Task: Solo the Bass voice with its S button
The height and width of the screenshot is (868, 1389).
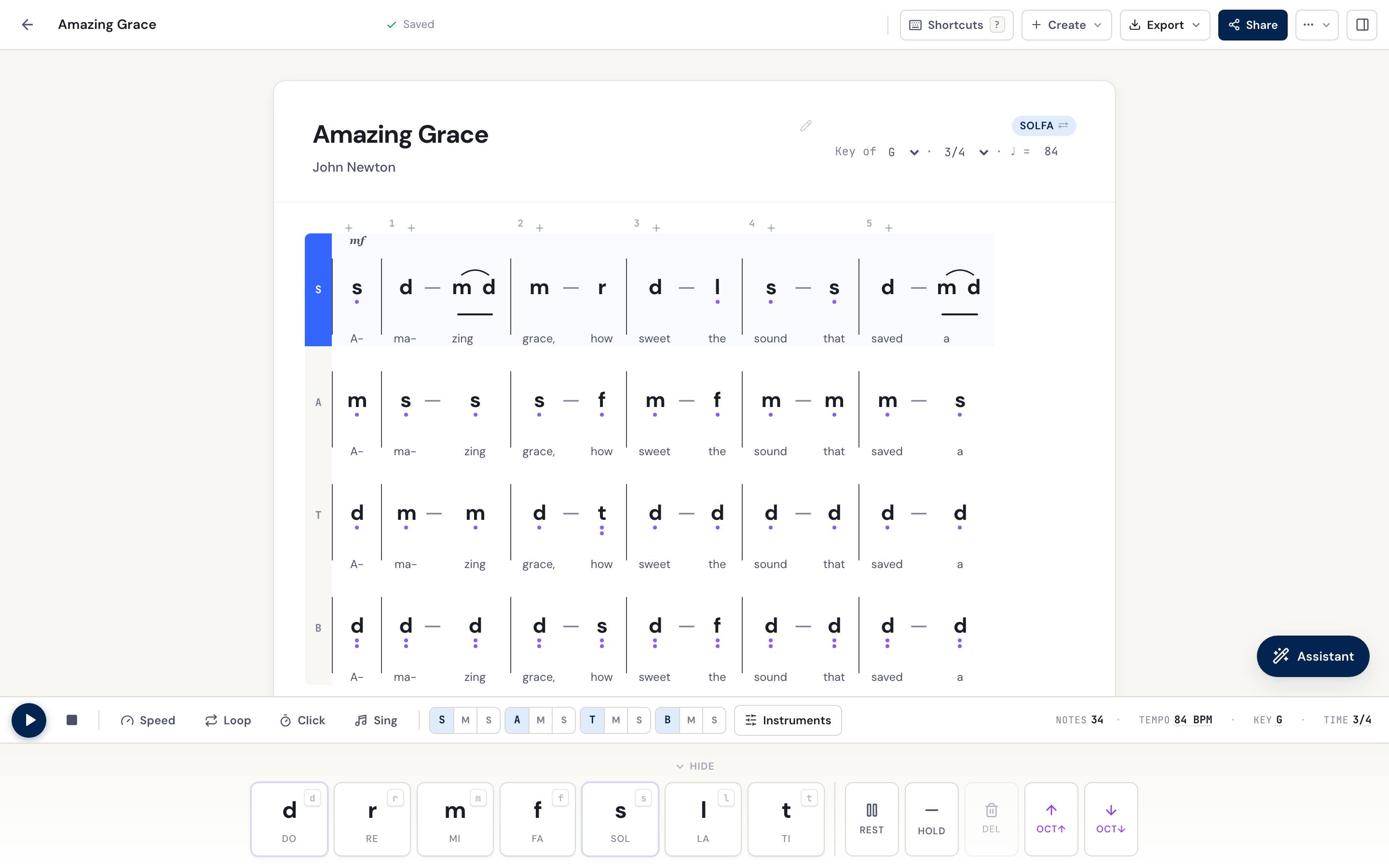Action: click(x=714, y=720)
